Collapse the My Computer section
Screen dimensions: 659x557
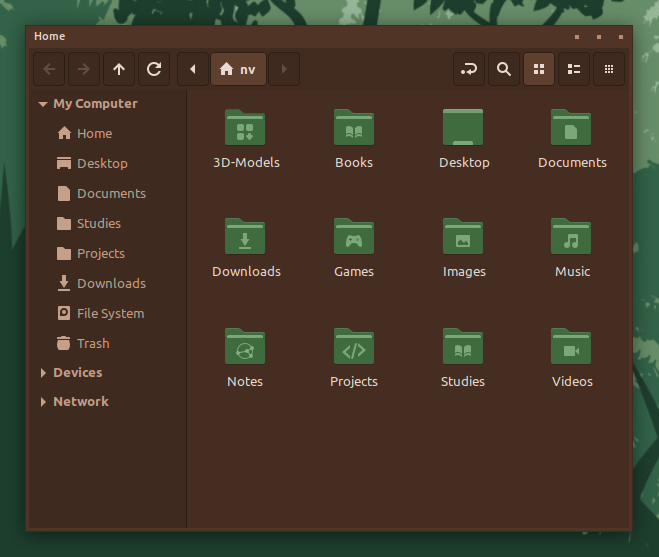click(43, 104)
